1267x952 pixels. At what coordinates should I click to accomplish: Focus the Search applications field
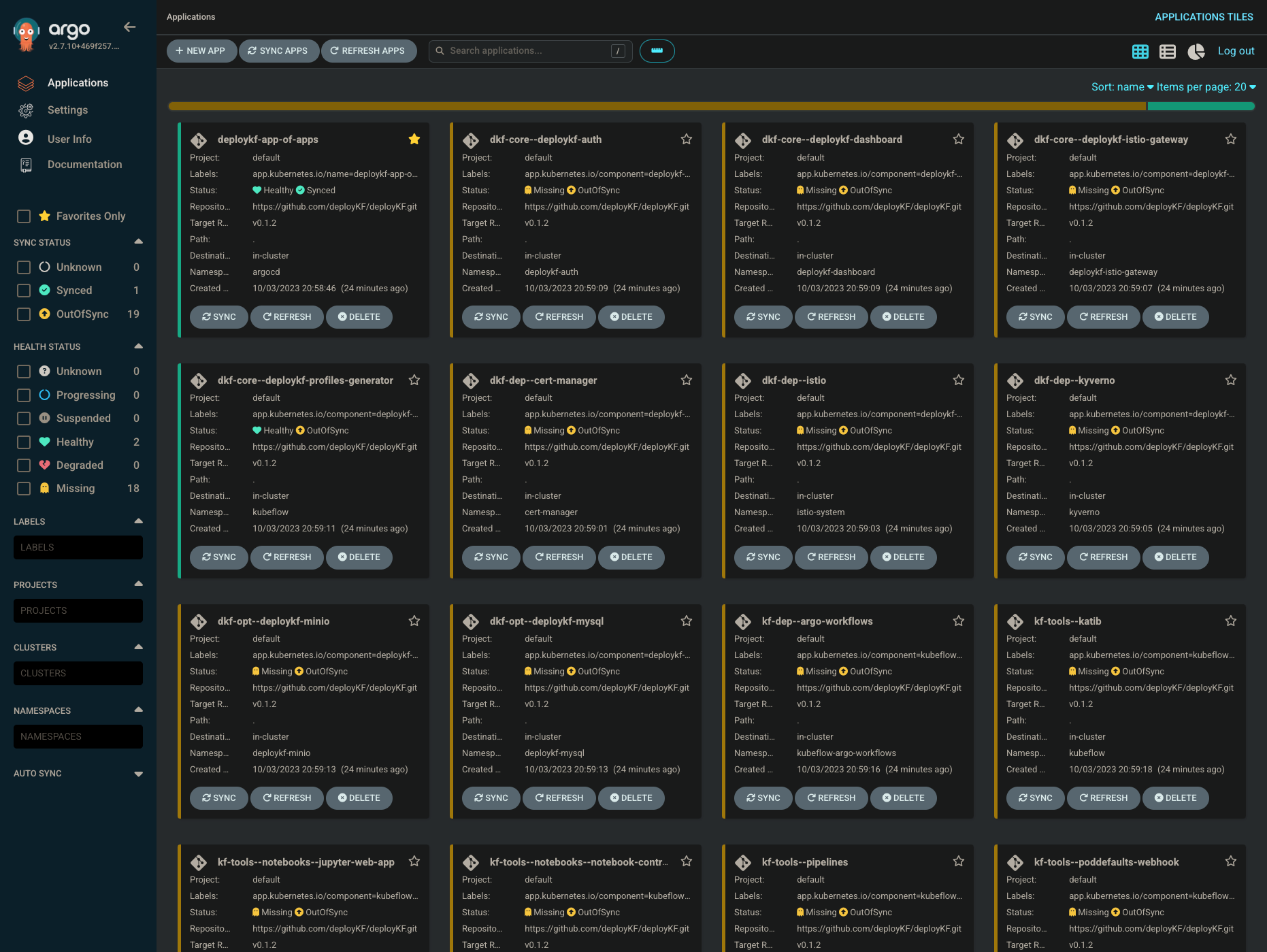530,51
